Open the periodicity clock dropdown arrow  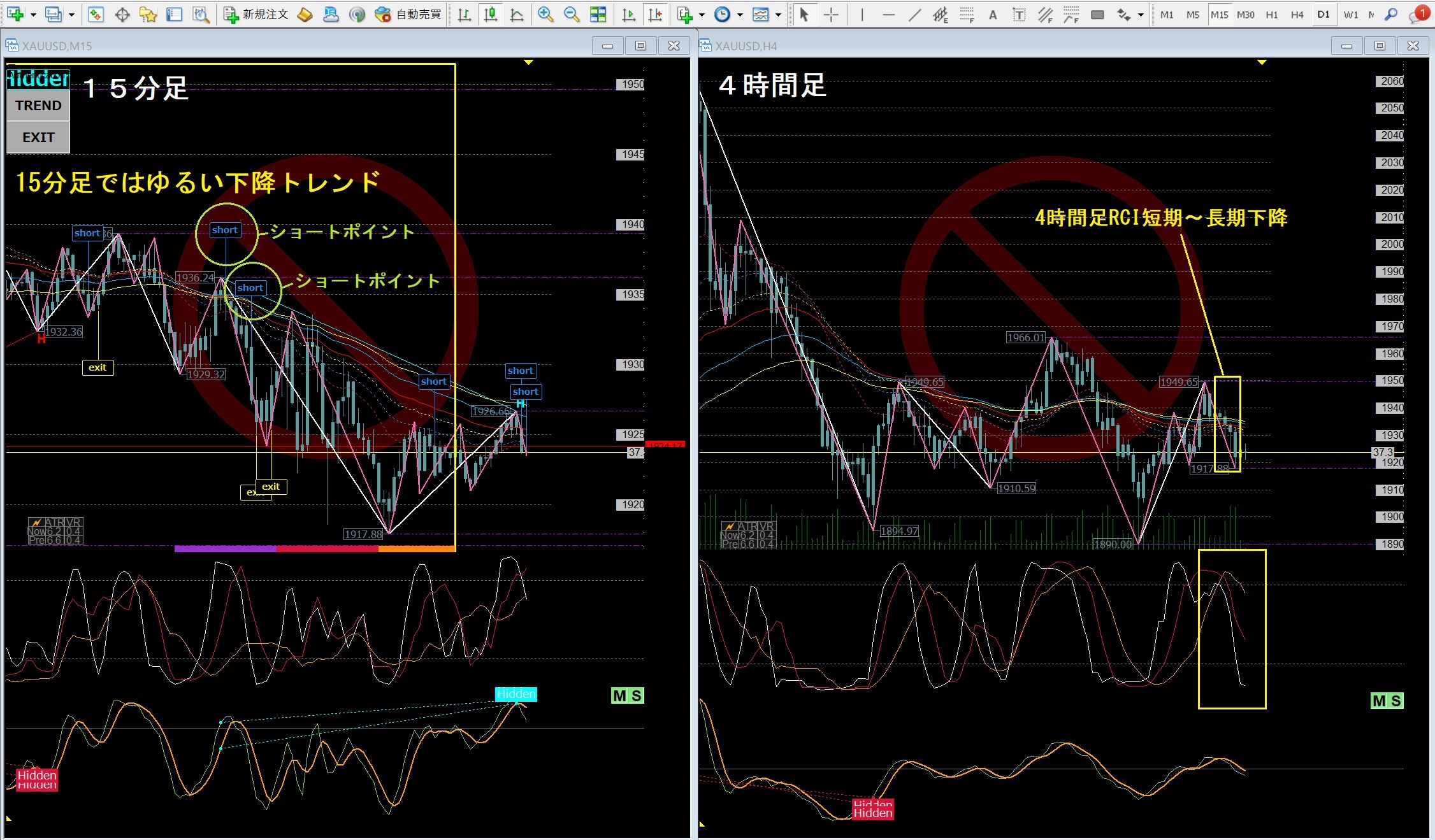coord(740,14)
